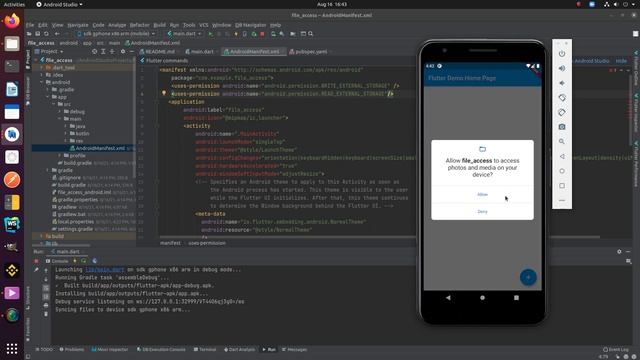Click the red Stop icon in main toolbar

(x=262, y=34)
